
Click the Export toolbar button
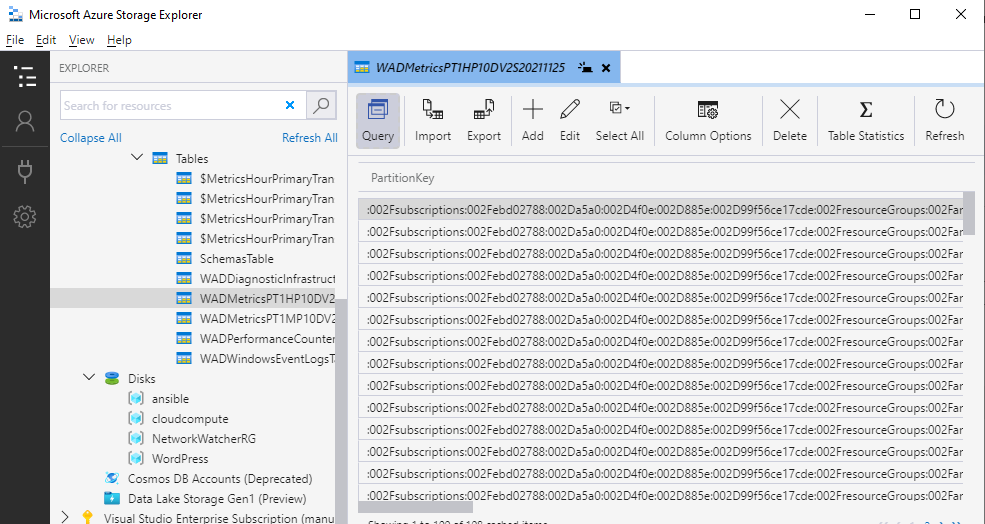pyautogui.click(x=484, y=121)
